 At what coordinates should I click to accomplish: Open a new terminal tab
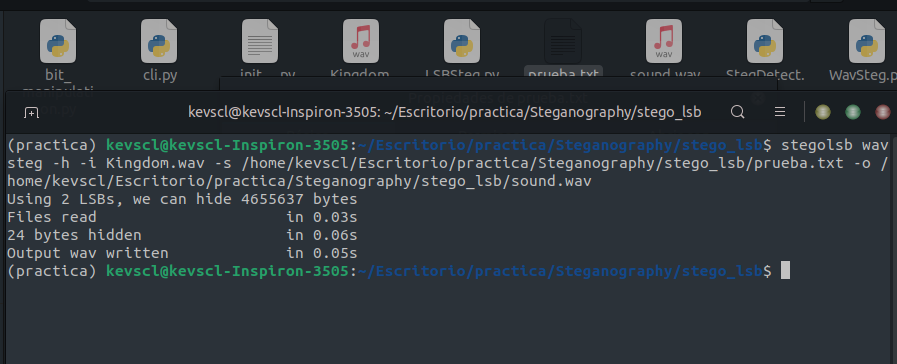pyautogui.click(x=31, y=112)
